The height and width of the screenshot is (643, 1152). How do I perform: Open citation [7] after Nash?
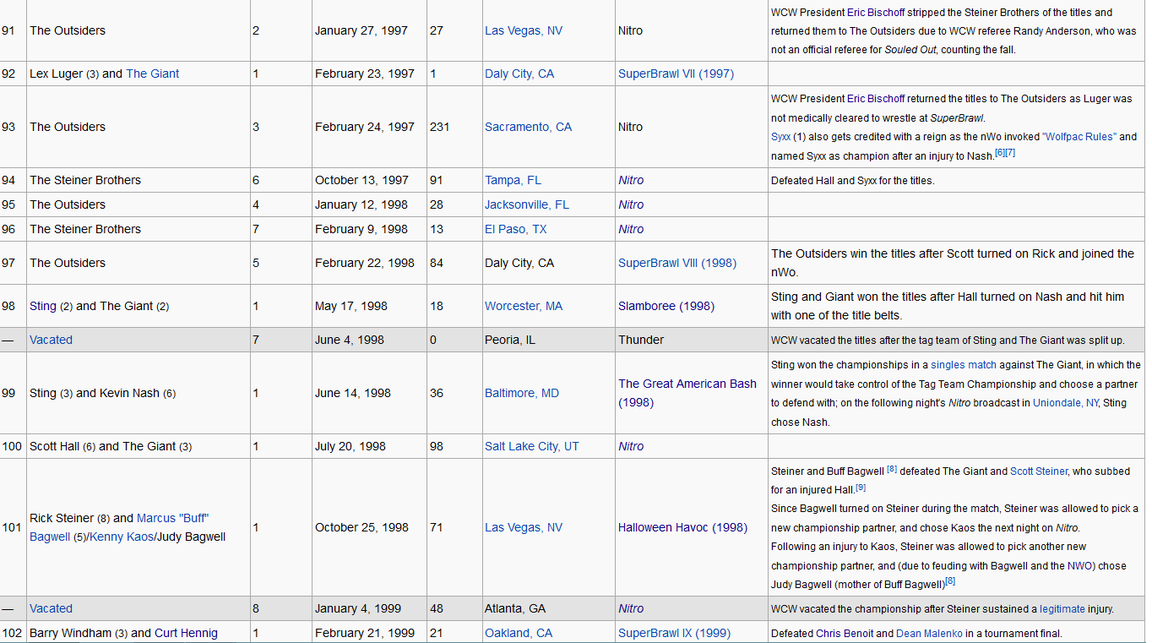pos(1010,153)
